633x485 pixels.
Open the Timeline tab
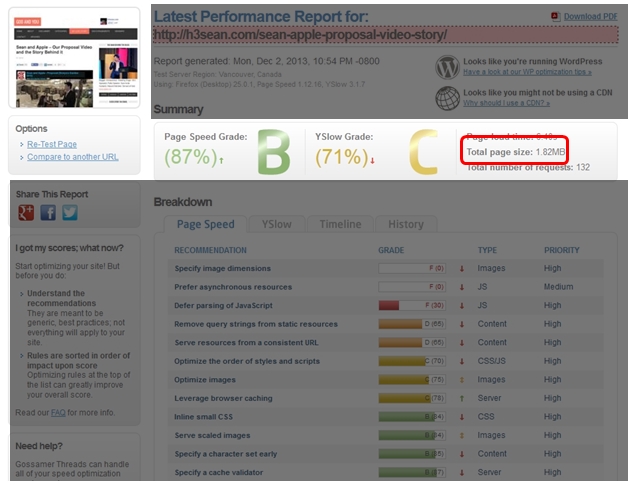tap(340, 224)
